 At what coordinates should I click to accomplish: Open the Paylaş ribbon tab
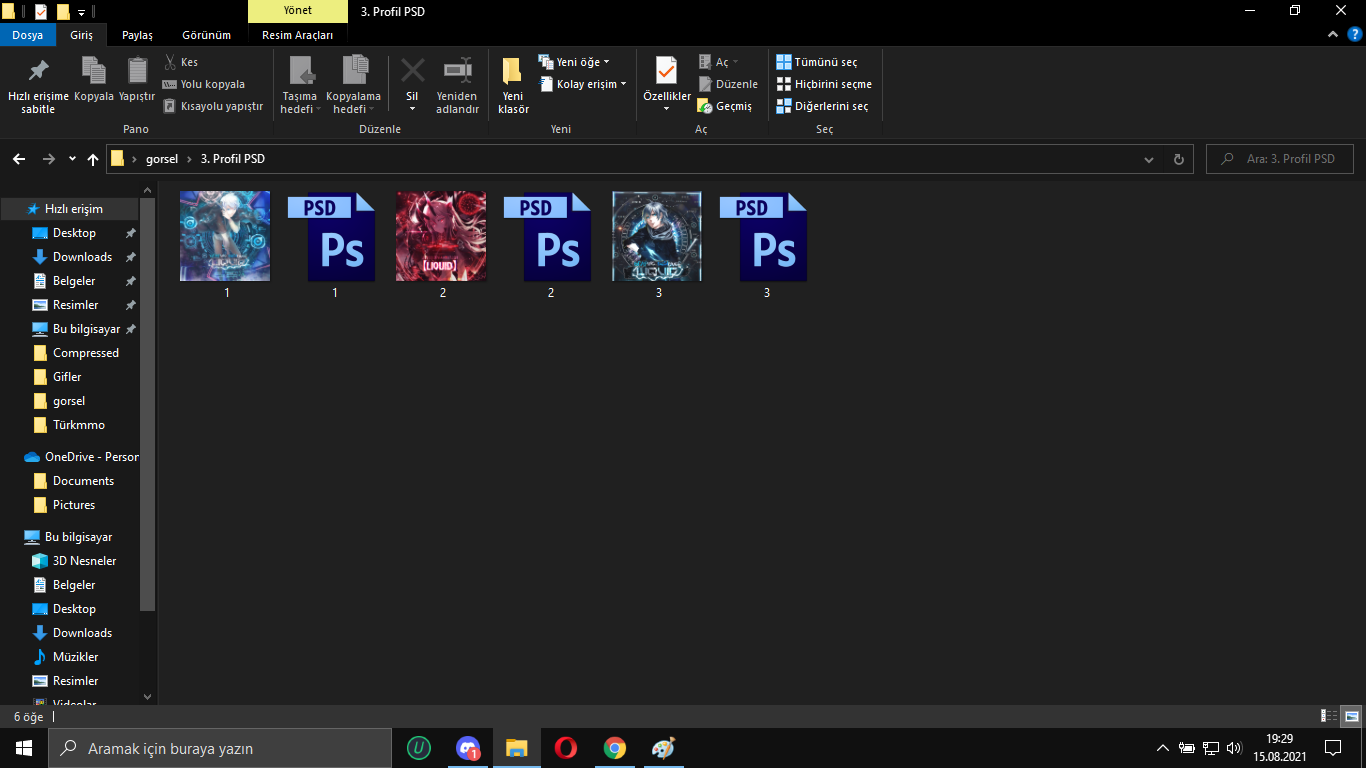coord(137,35)
